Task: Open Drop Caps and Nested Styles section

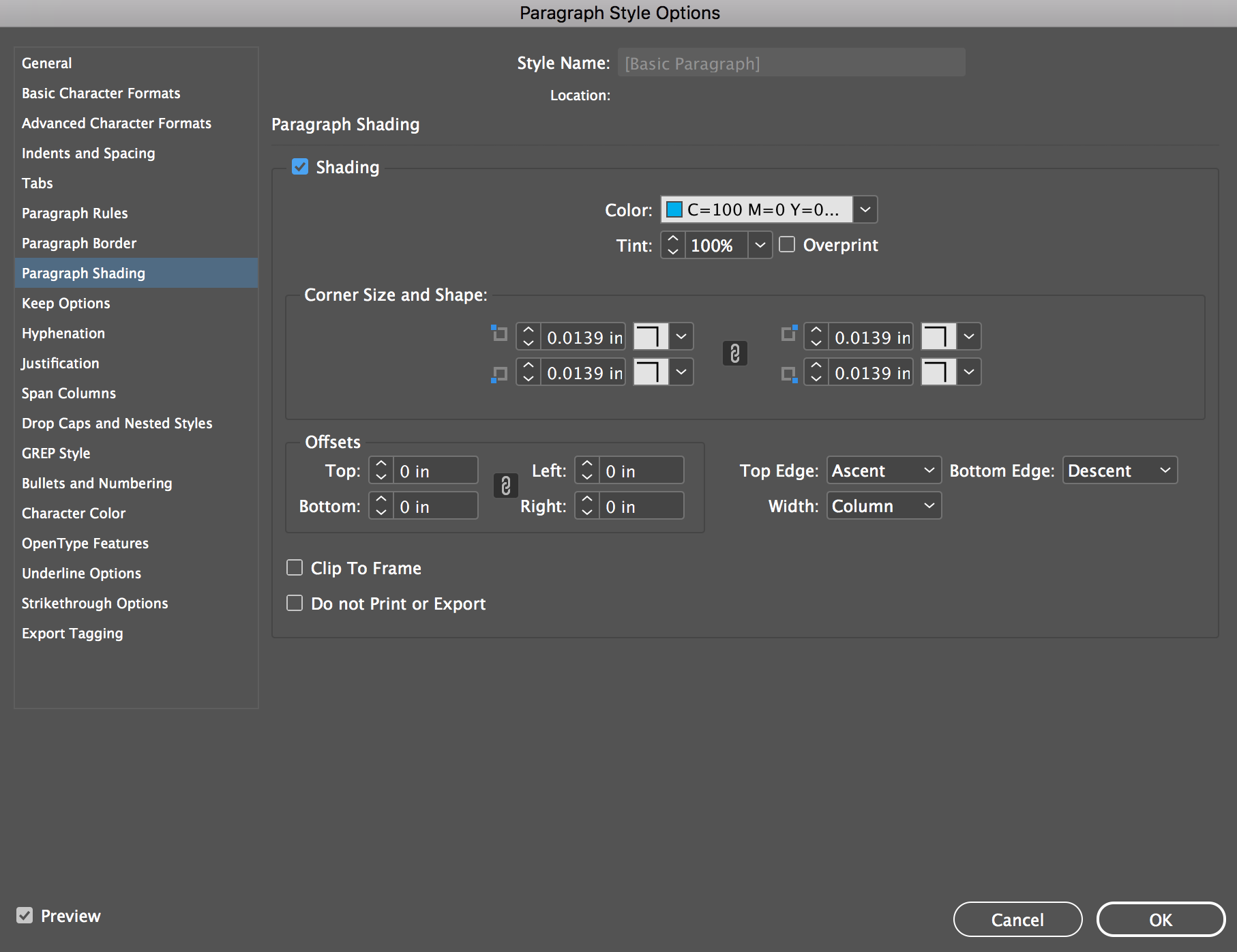Action: tap(117, 423)
